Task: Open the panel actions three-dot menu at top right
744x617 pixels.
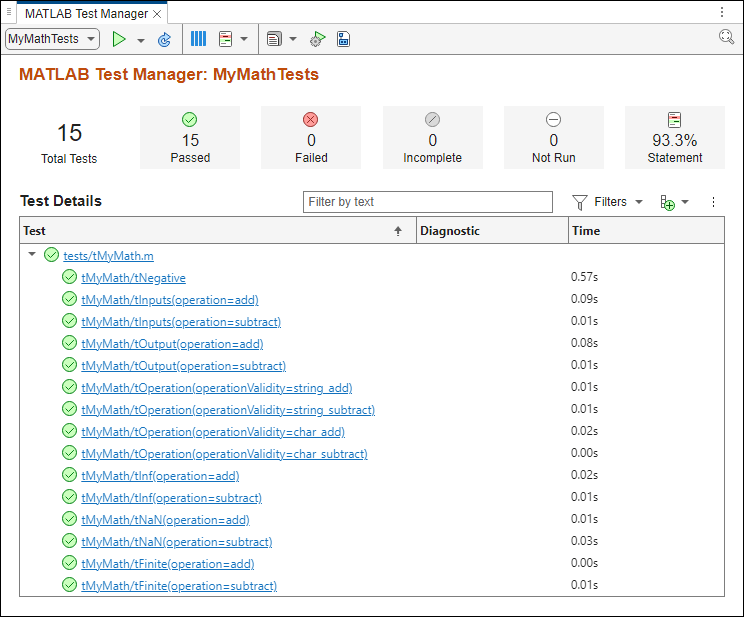Action: [722, 12]
